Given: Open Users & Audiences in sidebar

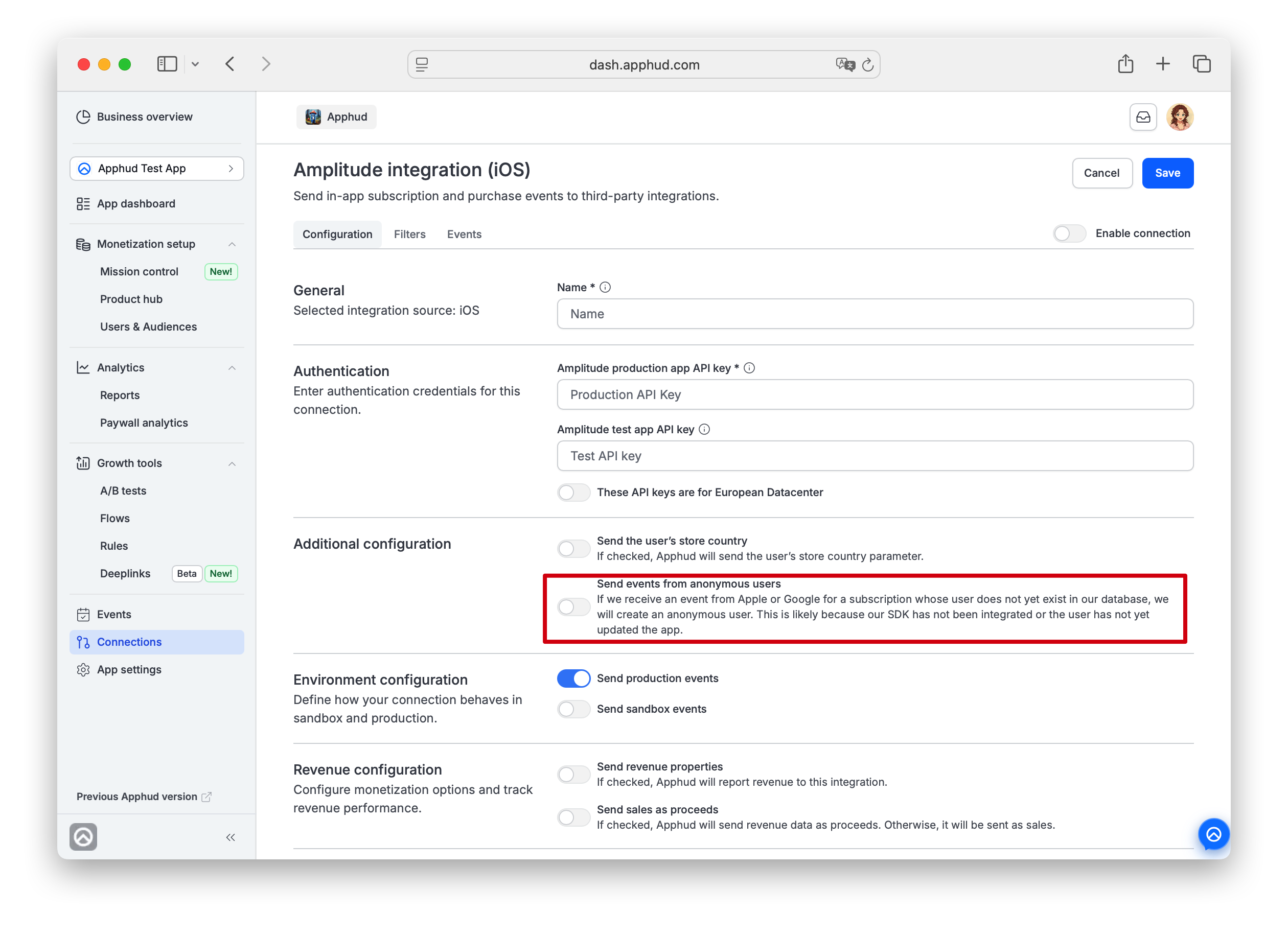Looking at the screenshot, I should 148,326.
